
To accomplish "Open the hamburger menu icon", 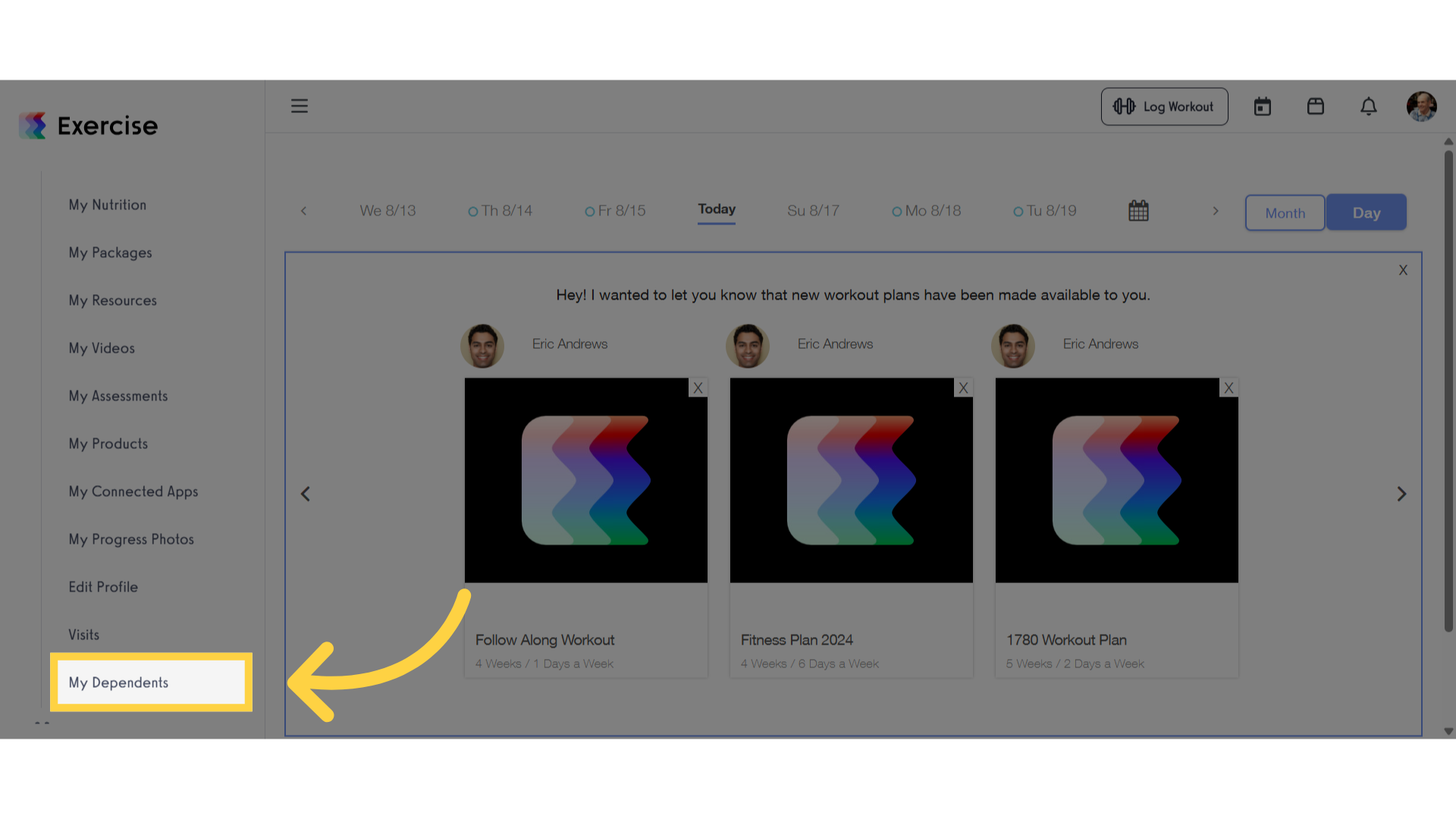I will [300, 106].
